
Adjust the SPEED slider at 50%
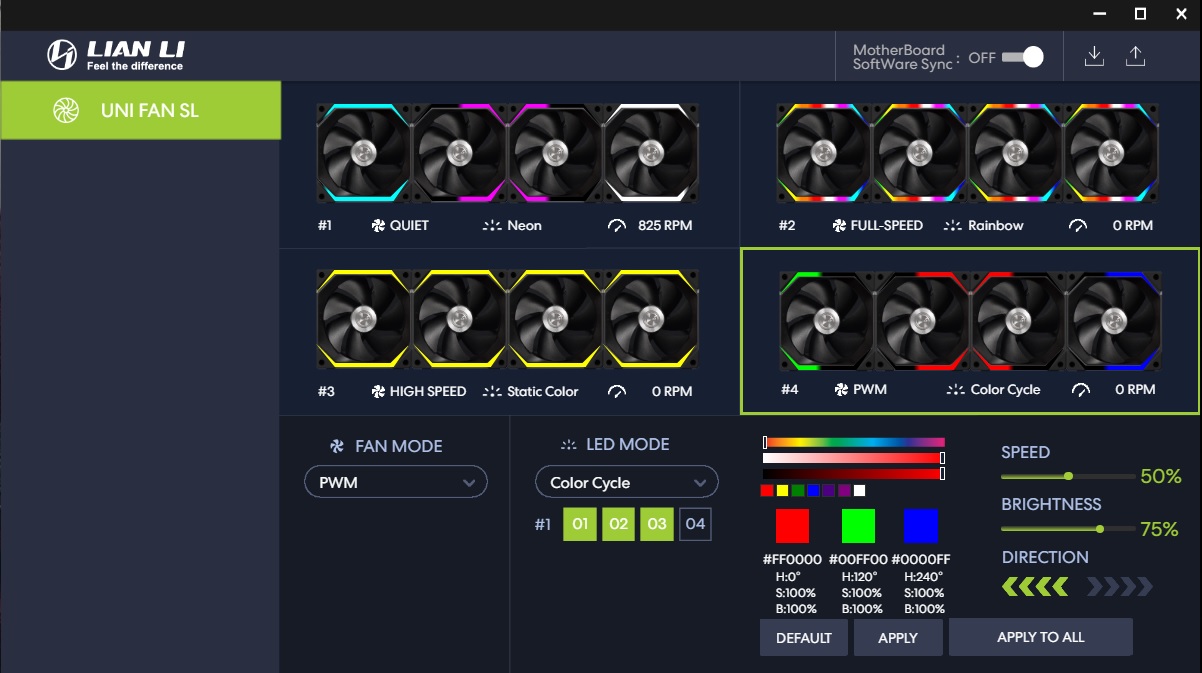coord(1068,476)
